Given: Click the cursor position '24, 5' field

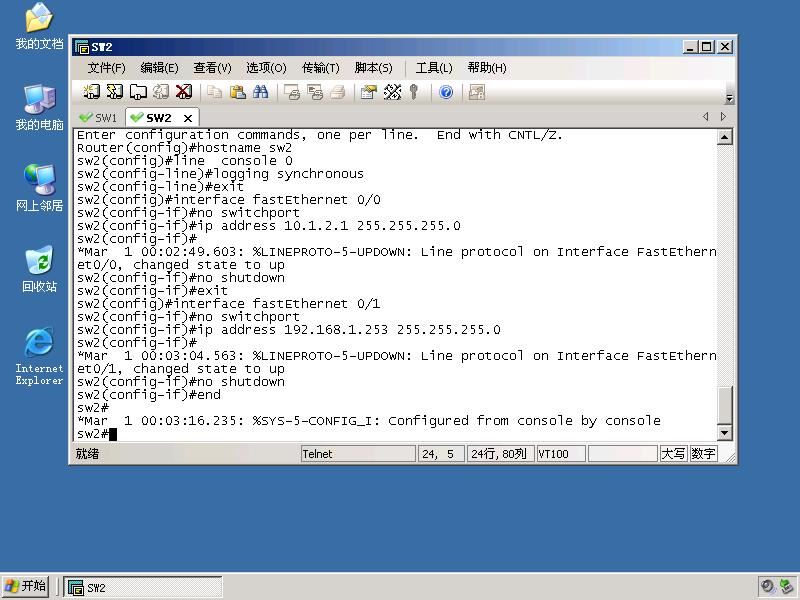Looking at the screenshot, I should tap(441, 454).
